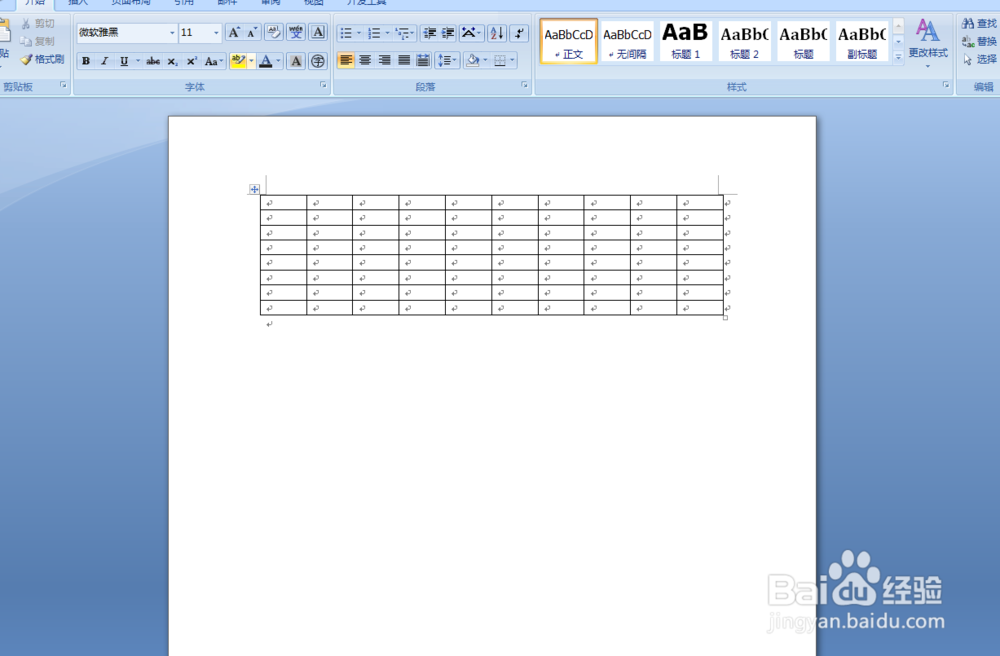This screenshot has height=656, width=1000.
Task: Click the multilevel list icon
Action: click(x=402, y=33)
